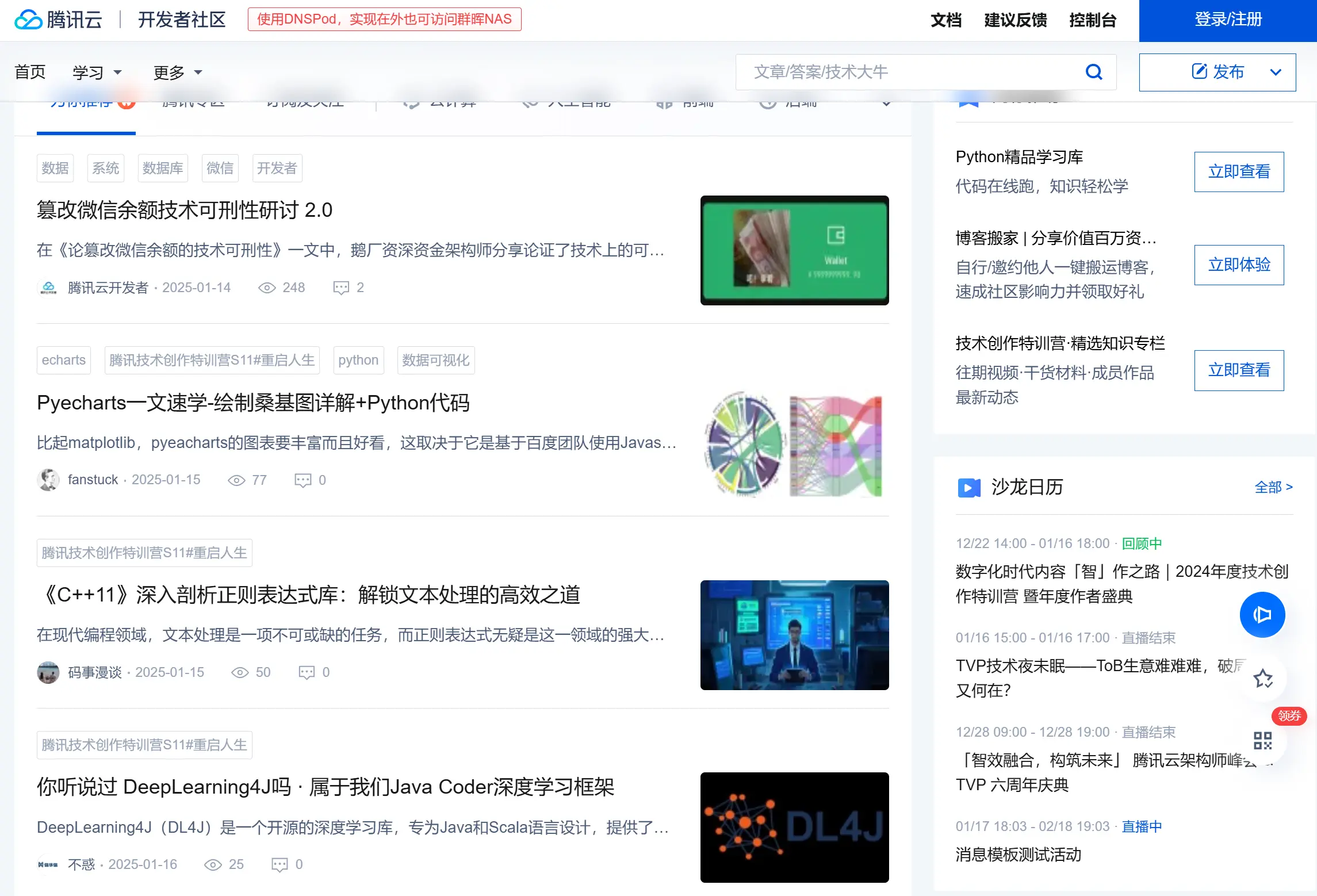The height and width of the screenshot is (896, 1317).
Task: Click the 登录/注册 button
Action: pyautogui.click(x=1227, y=20)
